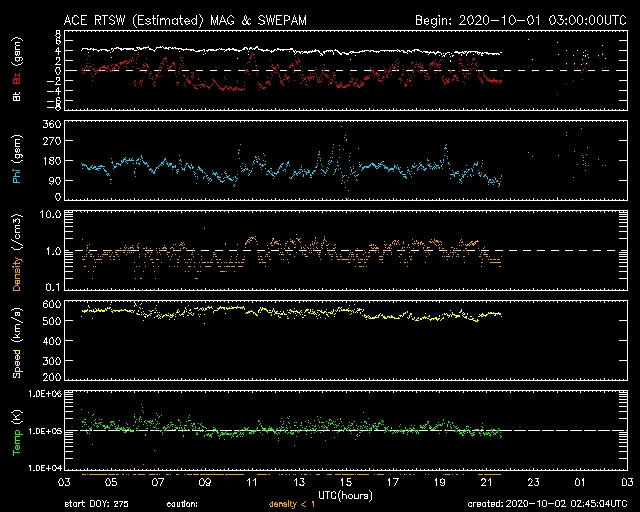Click the UTC(hours) axis caption

click(x=346, y=493)
